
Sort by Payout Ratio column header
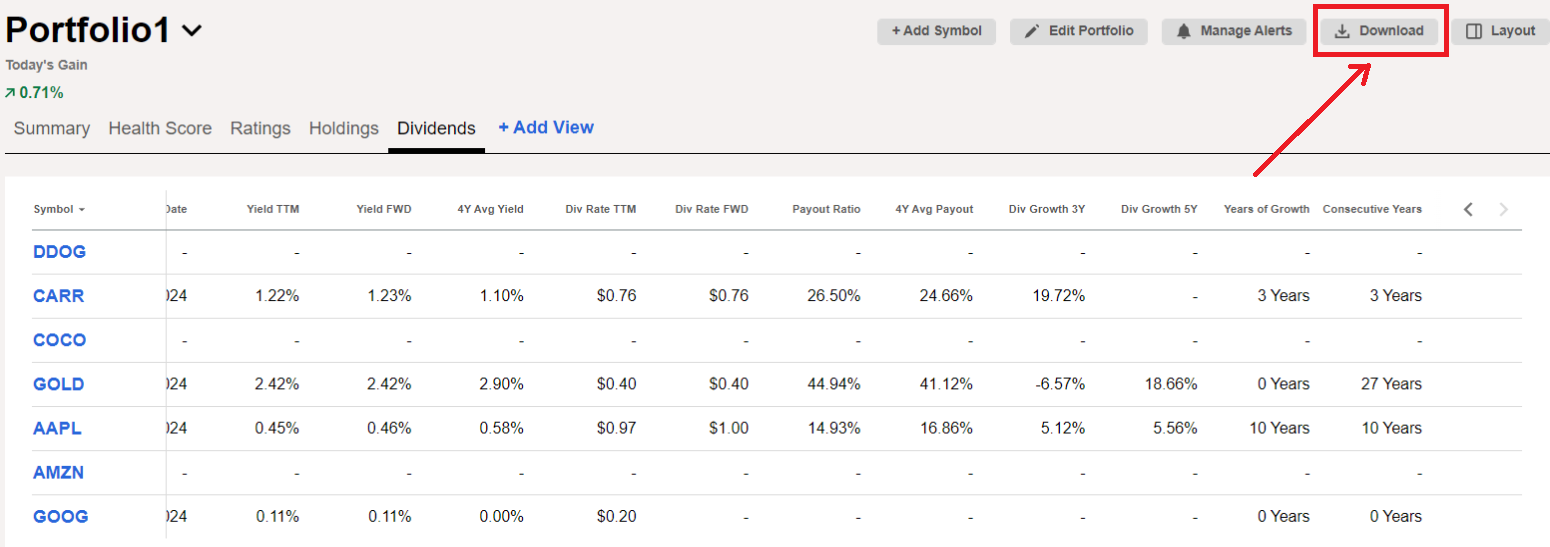coord(826,209)
